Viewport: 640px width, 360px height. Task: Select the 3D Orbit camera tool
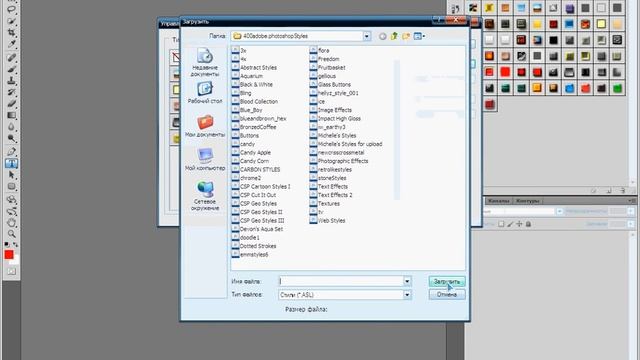click(11, 211)
